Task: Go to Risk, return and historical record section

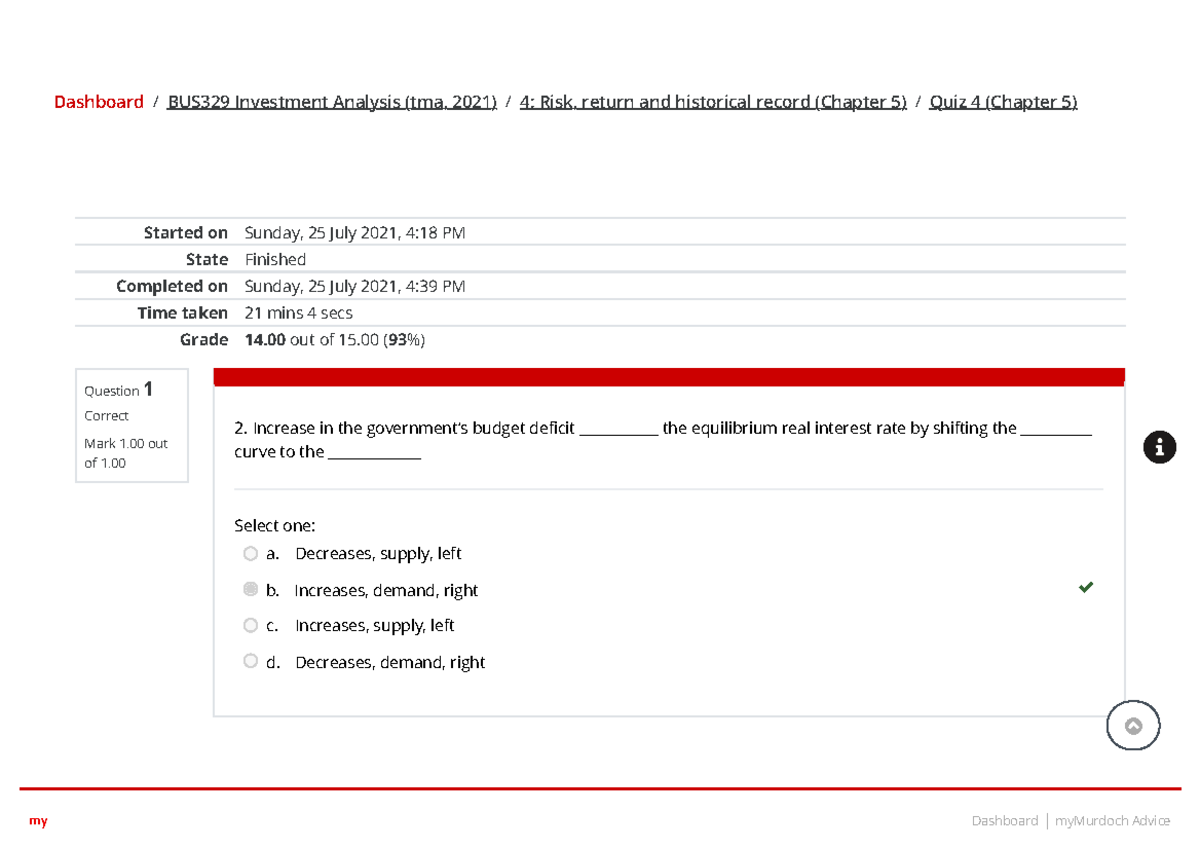Action: click(x=713, y=102)
